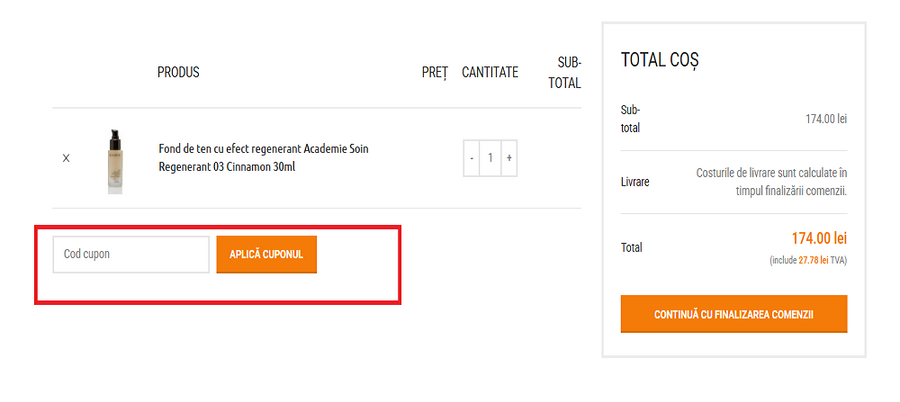The image size is (900, 402).
Task: Click the Sub-total column header in the table
Action: (x=565, y=72)
